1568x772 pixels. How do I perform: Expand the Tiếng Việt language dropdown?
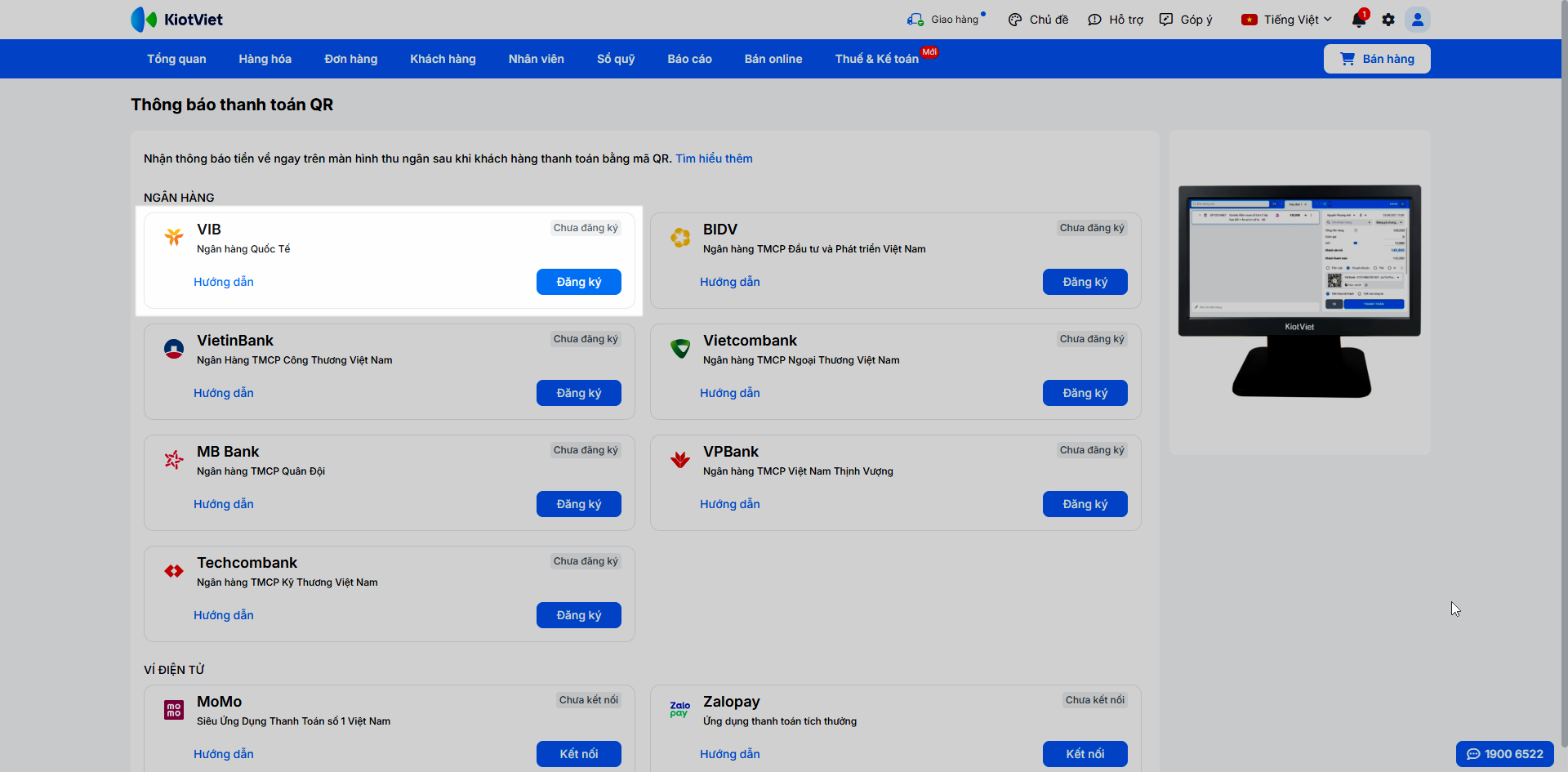coord(1286,20)
